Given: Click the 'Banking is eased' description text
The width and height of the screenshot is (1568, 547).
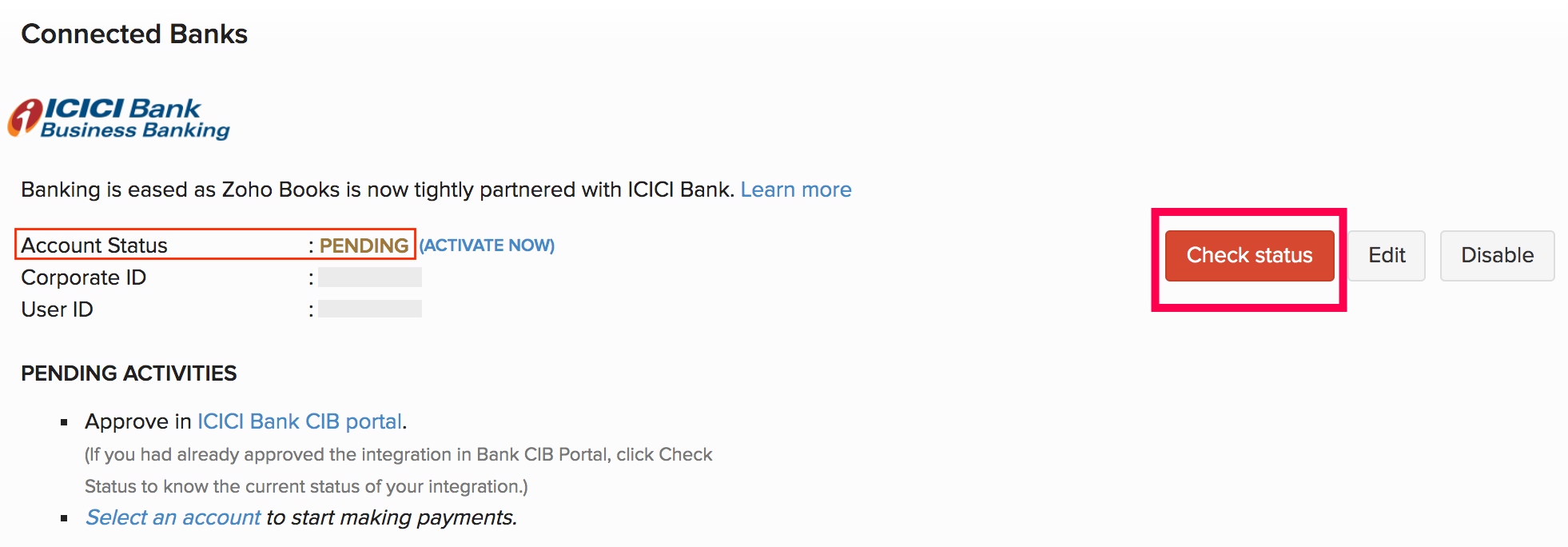Looking at the screenshot, I should 376,190.
